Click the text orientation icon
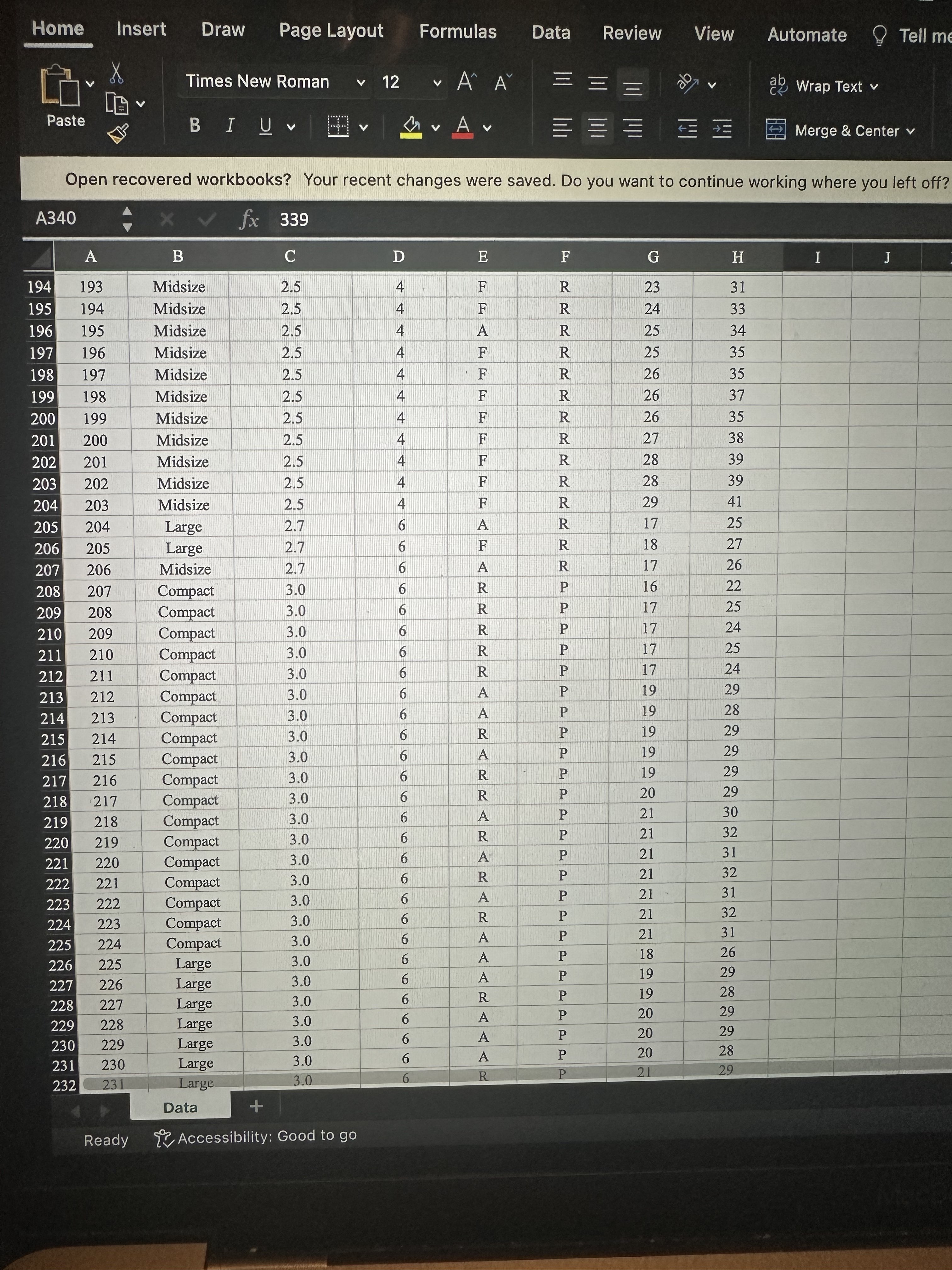Viewport: 952px width, 1270px height. (688, 84)
